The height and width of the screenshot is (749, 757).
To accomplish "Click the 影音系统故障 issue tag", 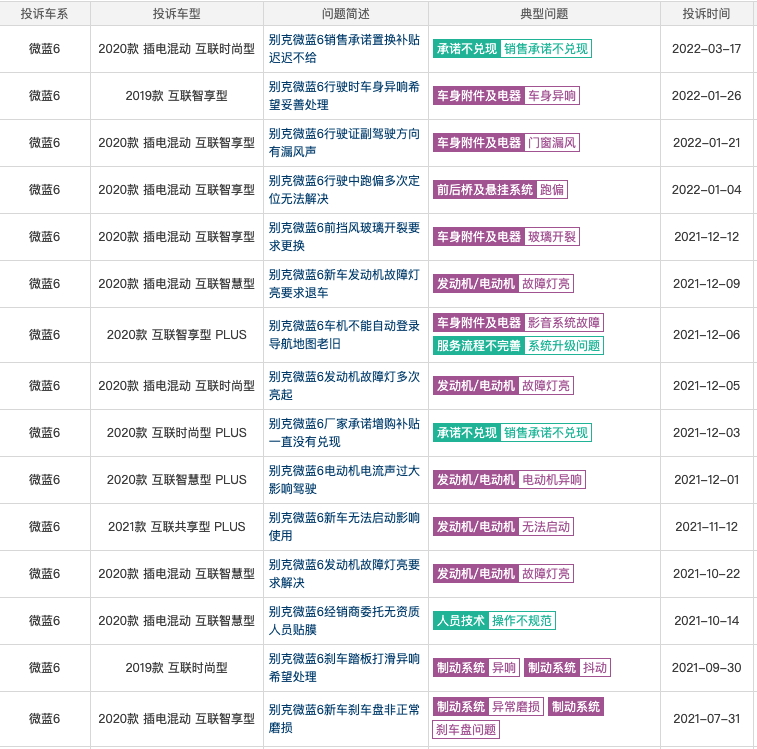I will click(x=564, y=323).
